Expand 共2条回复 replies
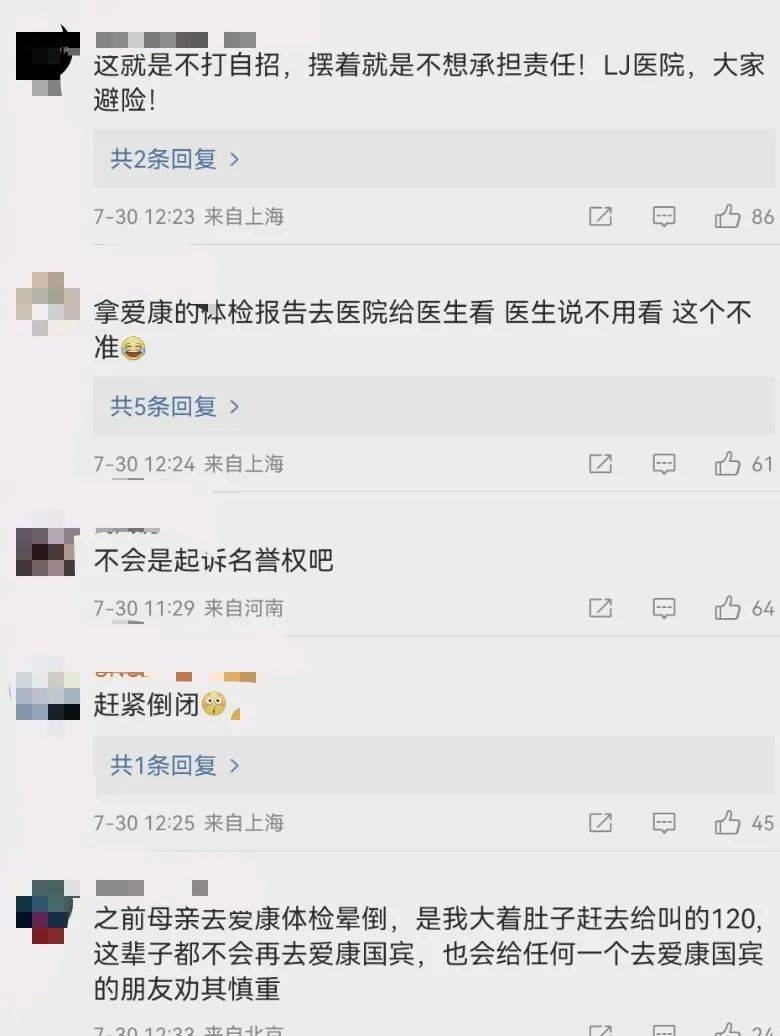This screenshot has height=1036, width=780. tap(174, 159)
